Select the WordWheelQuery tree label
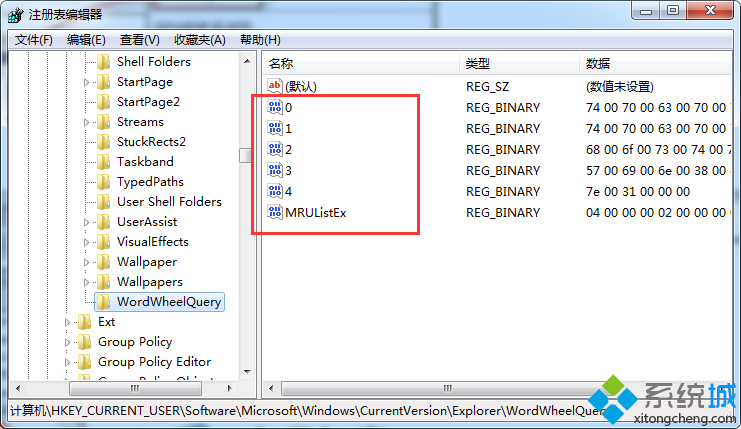The width and height of the screenshot is (741, 429). pos(169,302)
